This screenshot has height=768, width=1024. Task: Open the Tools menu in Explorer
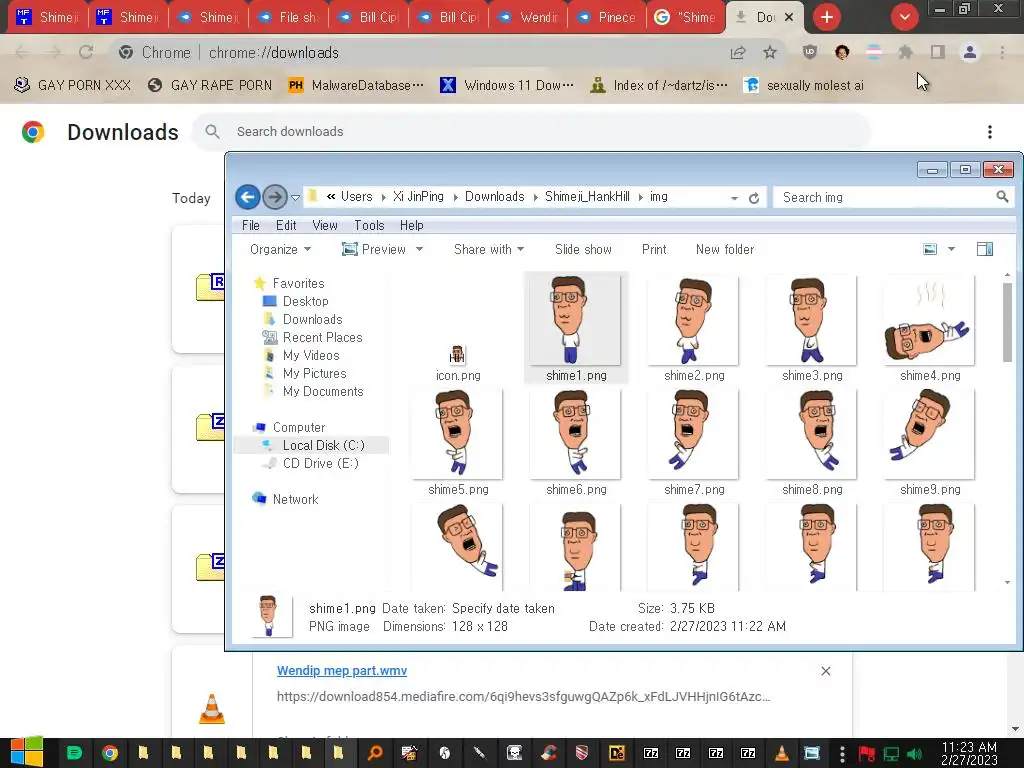369,225
